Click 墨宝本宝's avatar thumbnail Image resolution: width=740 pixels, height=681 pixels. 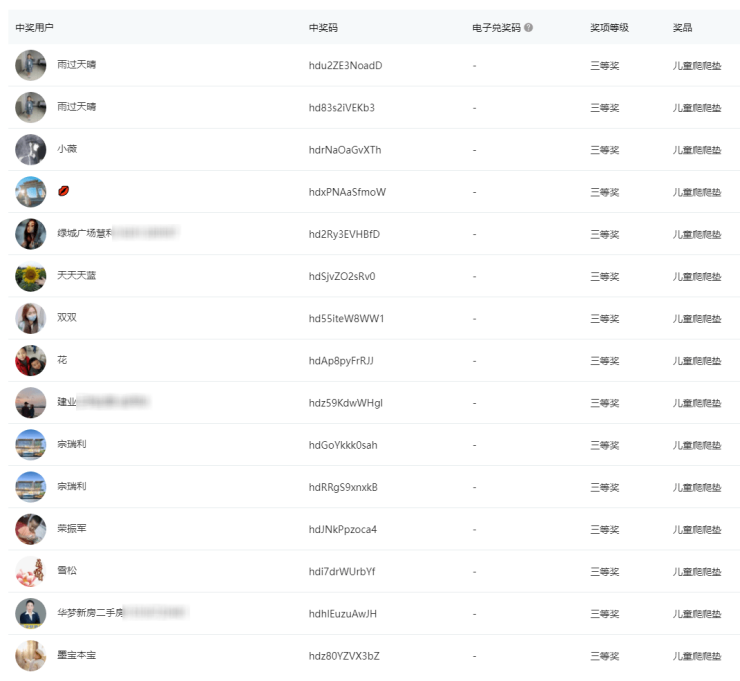pyautogui.click(x=31, y=655)
